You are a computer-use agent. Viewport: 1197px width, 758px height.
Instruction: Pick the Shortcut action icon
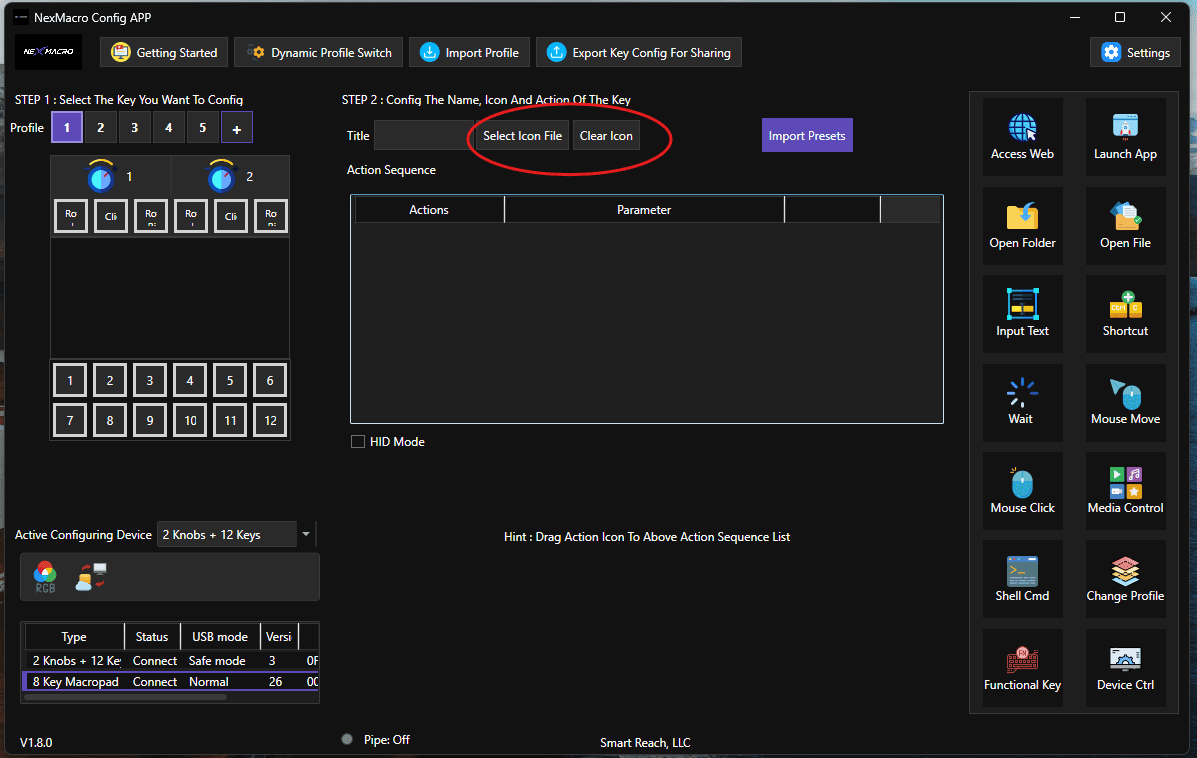coord(1125,314)
